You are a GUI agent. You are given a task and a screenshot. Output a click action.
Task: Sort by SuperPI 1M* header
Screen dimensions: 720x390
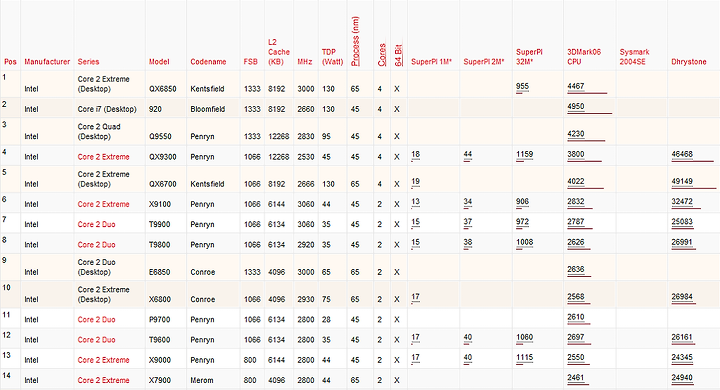[x=431, y=62]
